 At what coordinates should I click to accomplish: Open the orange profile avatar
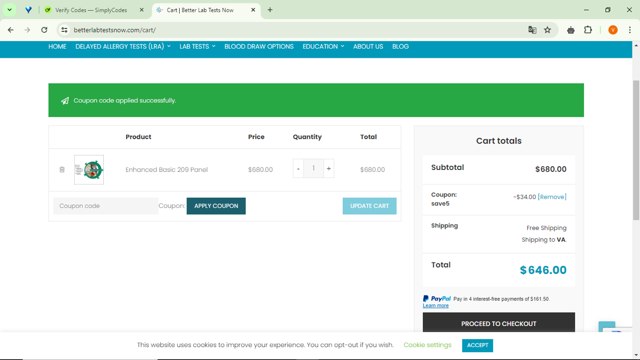pyautogui.click(x=613, y=30)
